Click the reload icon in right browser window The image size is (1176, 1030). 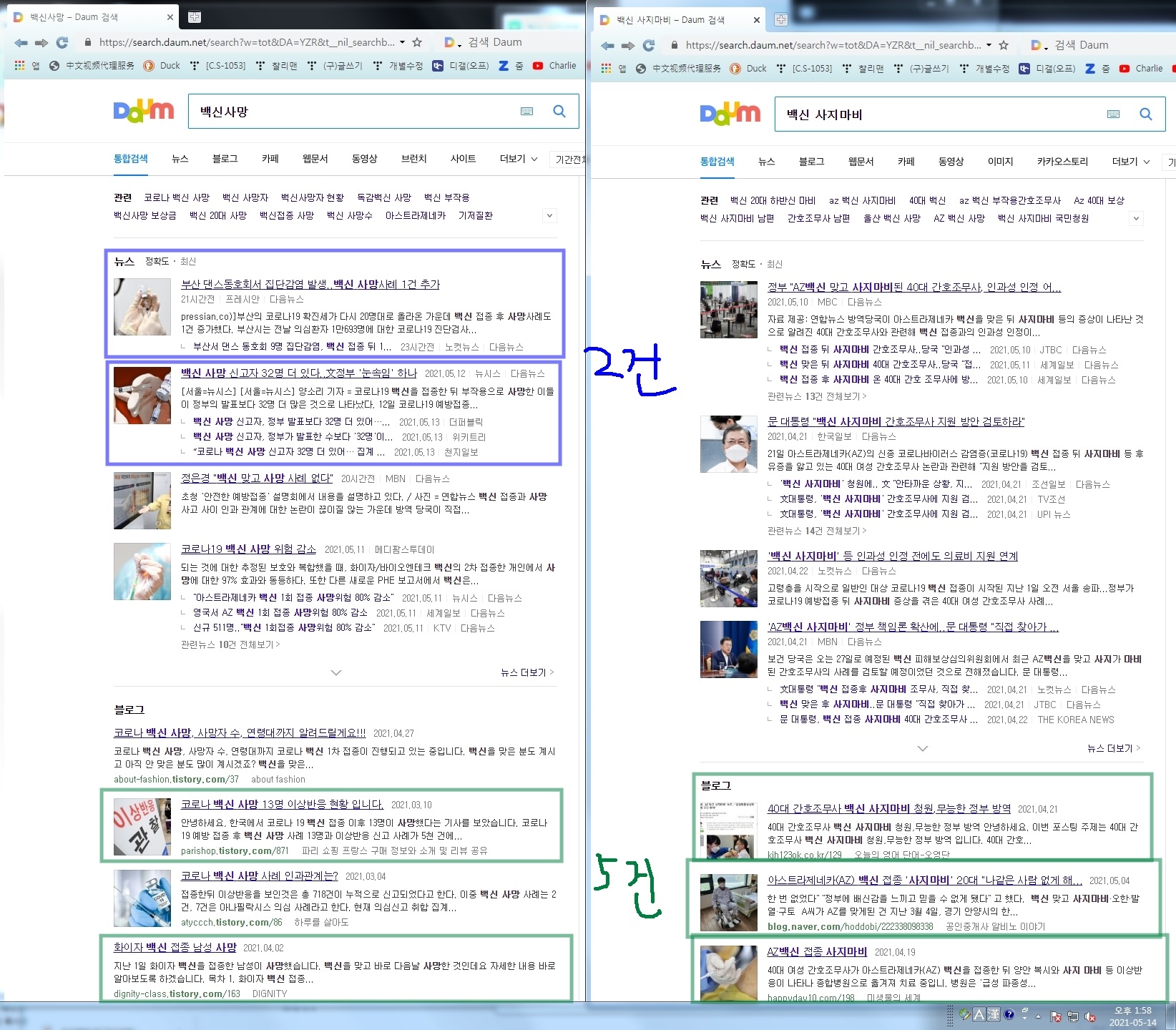point(649,45)
